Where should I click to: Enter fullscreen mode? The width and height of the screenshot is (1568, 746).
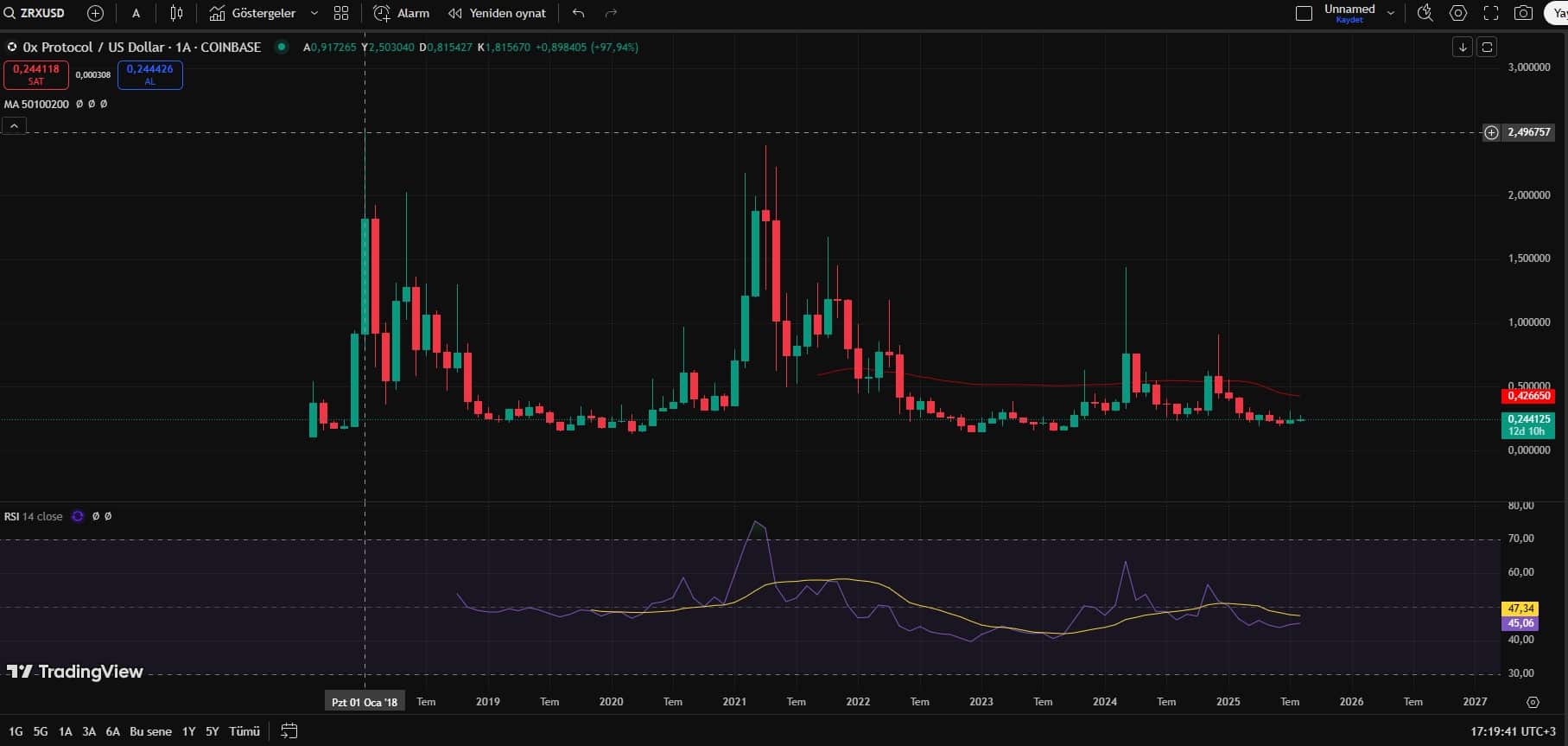[x=1491, y=13]
